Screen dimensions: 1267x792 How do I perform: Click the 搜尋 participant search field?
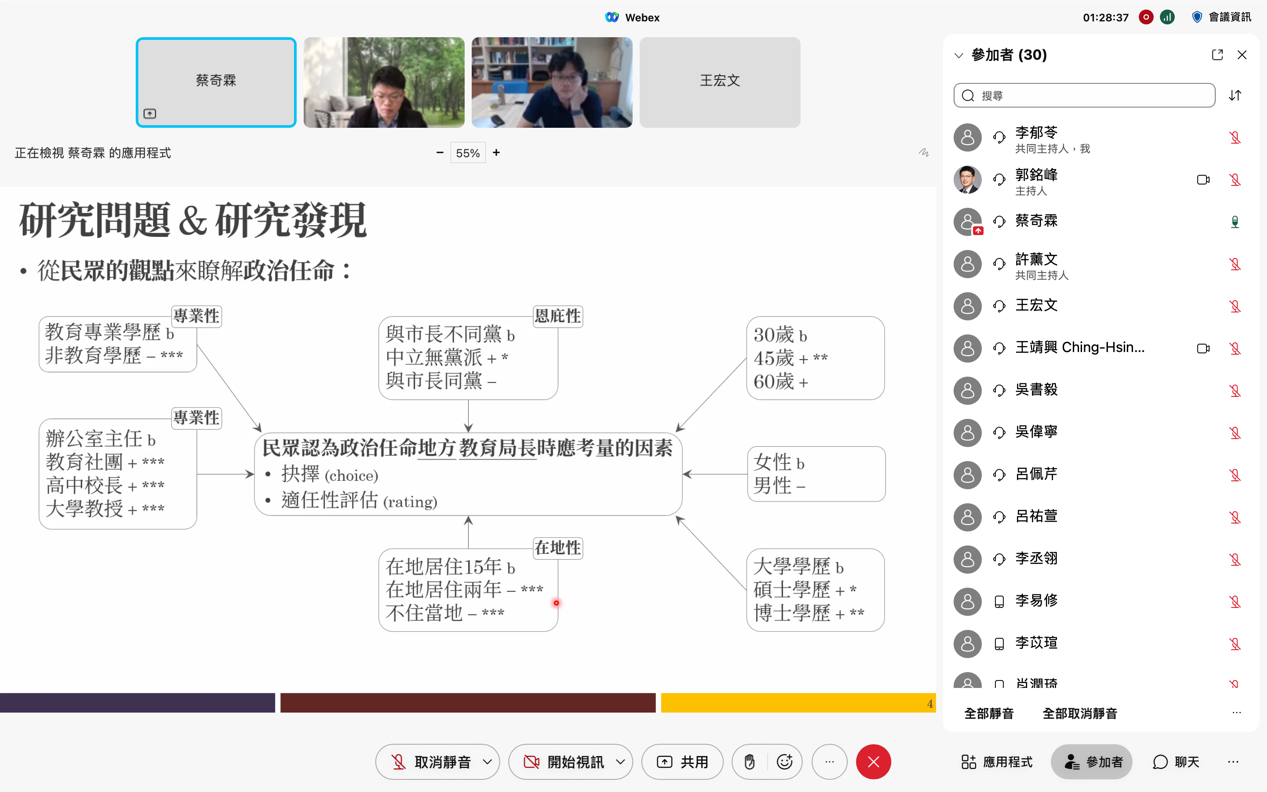[1084, 95]
